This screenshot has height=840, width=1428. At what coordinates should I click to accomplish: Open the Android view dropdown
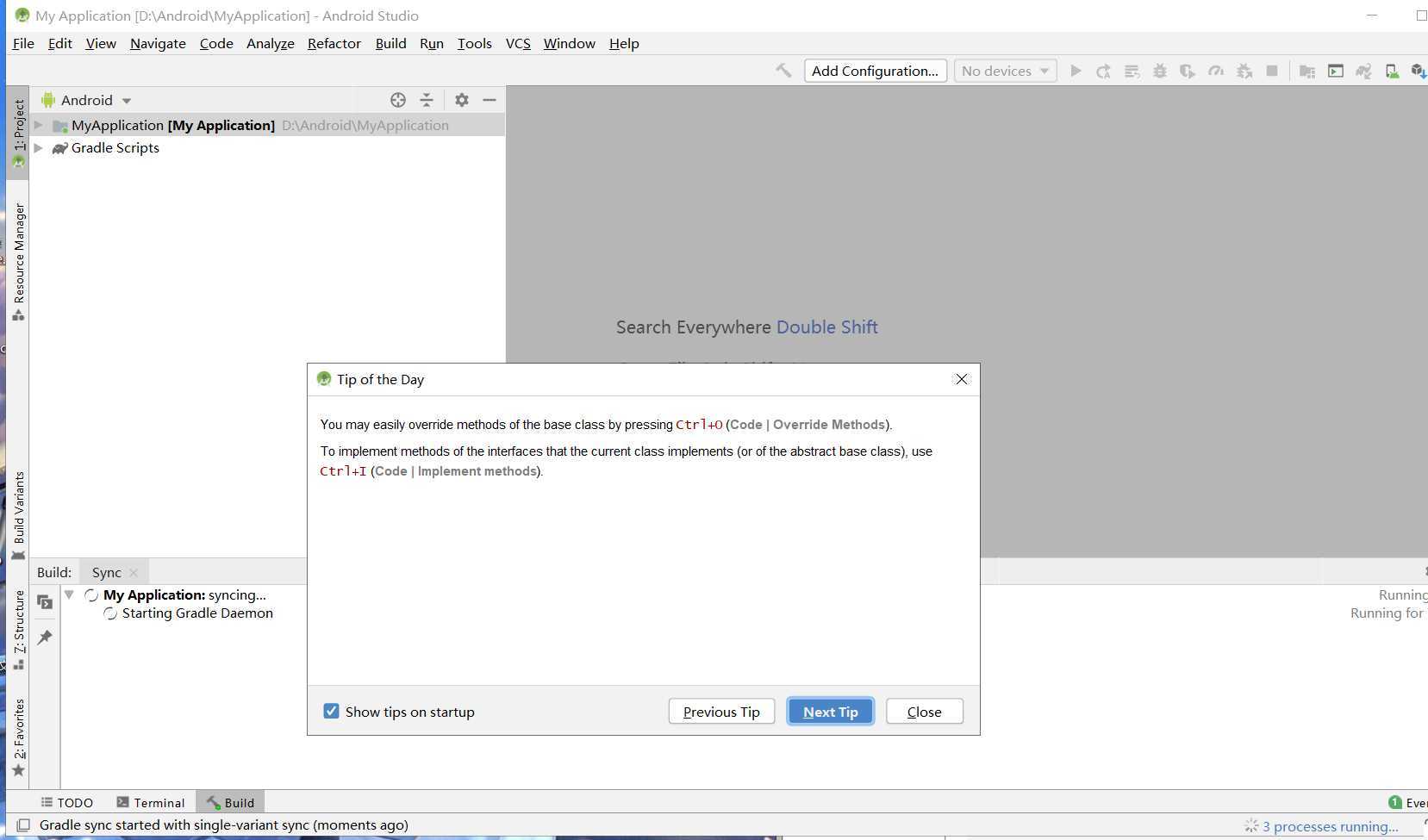point(86,100)
